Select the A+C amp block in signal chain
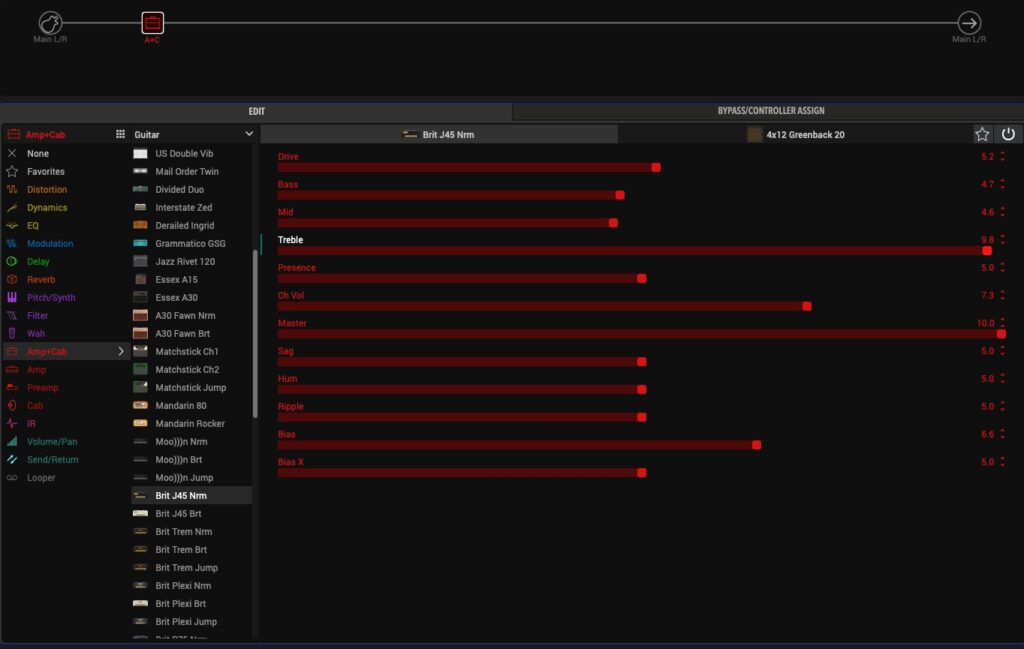 pyautogui.click(x=152, y=22)
